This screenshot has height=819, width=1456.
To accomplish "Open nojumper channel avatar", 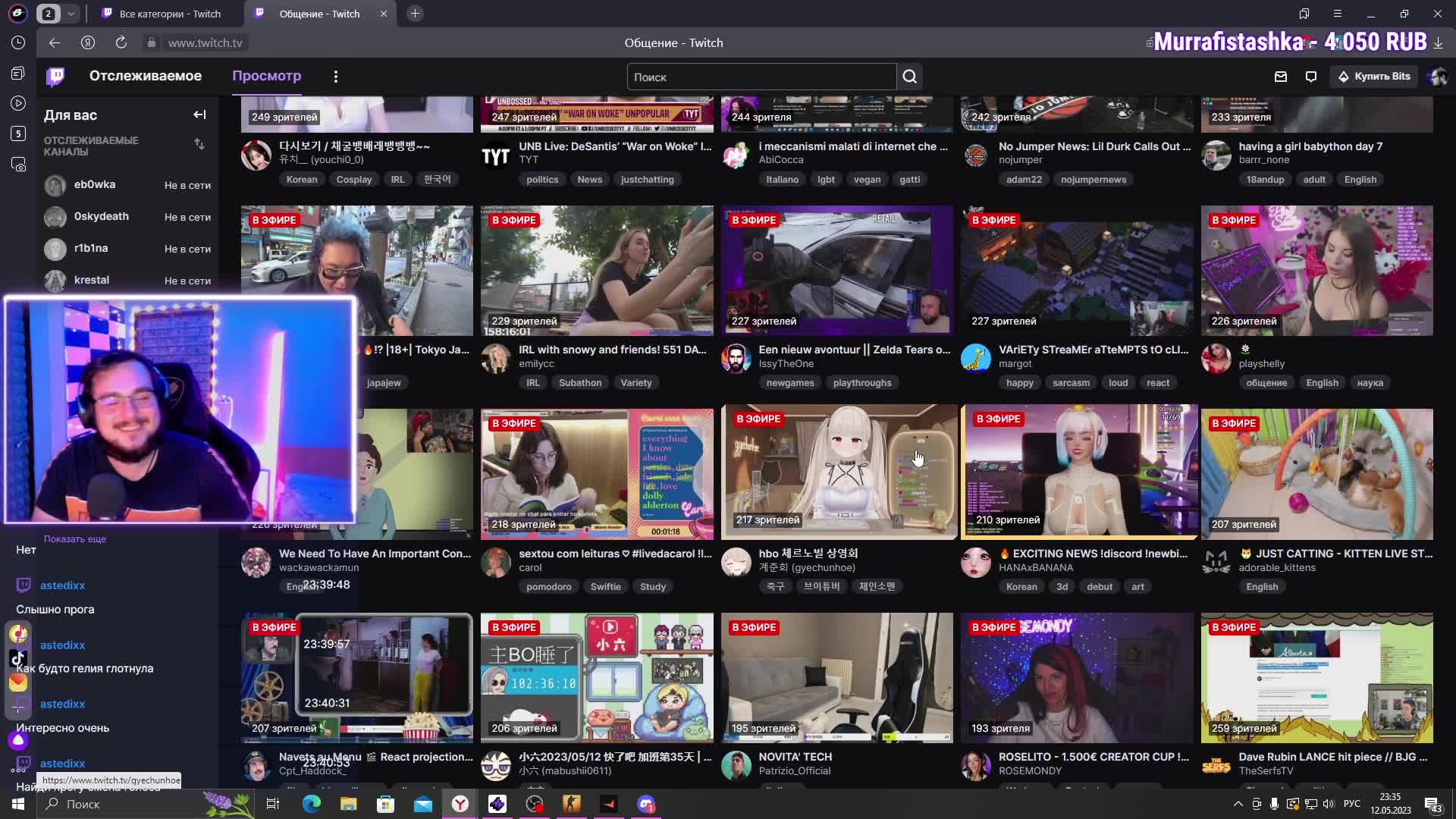I will 976,155.
